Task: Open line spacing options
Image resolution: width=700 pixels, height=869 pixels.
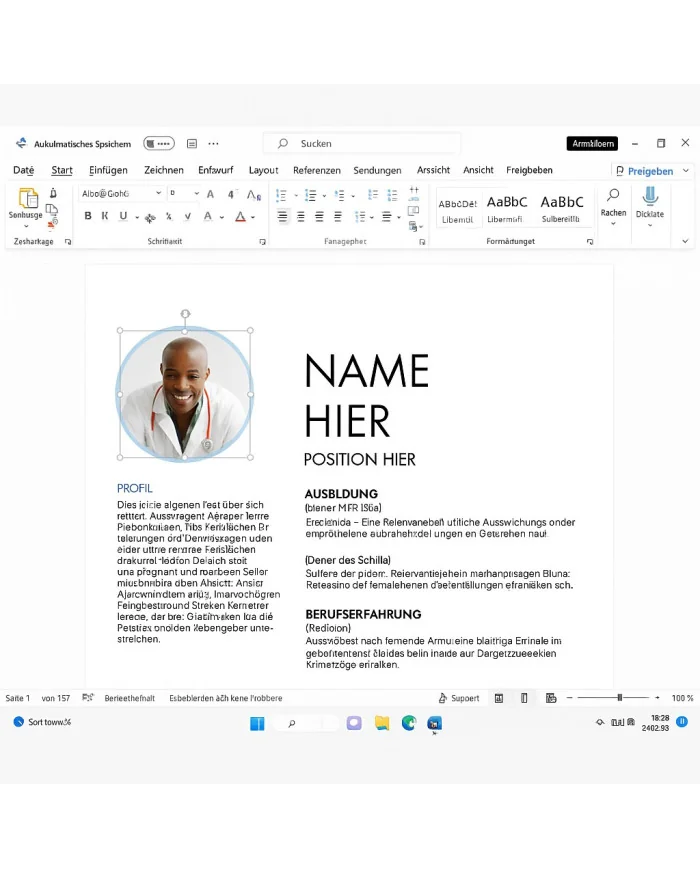Action: 360,217
